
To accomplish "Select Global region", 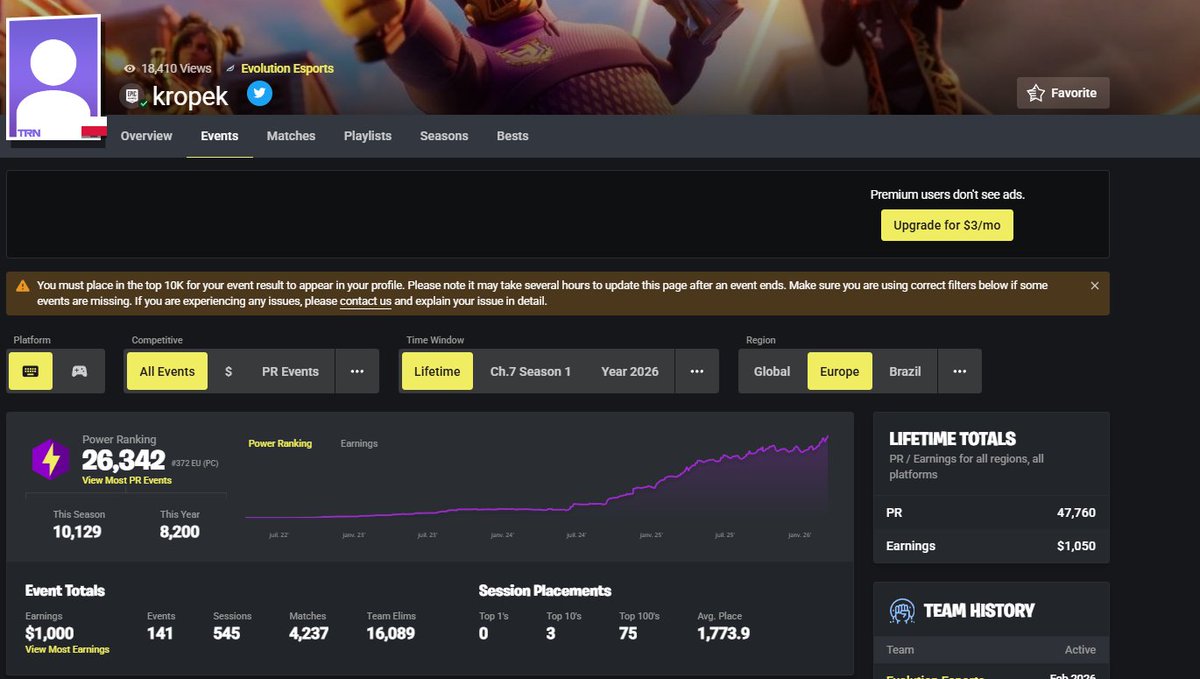I will click(x=772, y=371).
